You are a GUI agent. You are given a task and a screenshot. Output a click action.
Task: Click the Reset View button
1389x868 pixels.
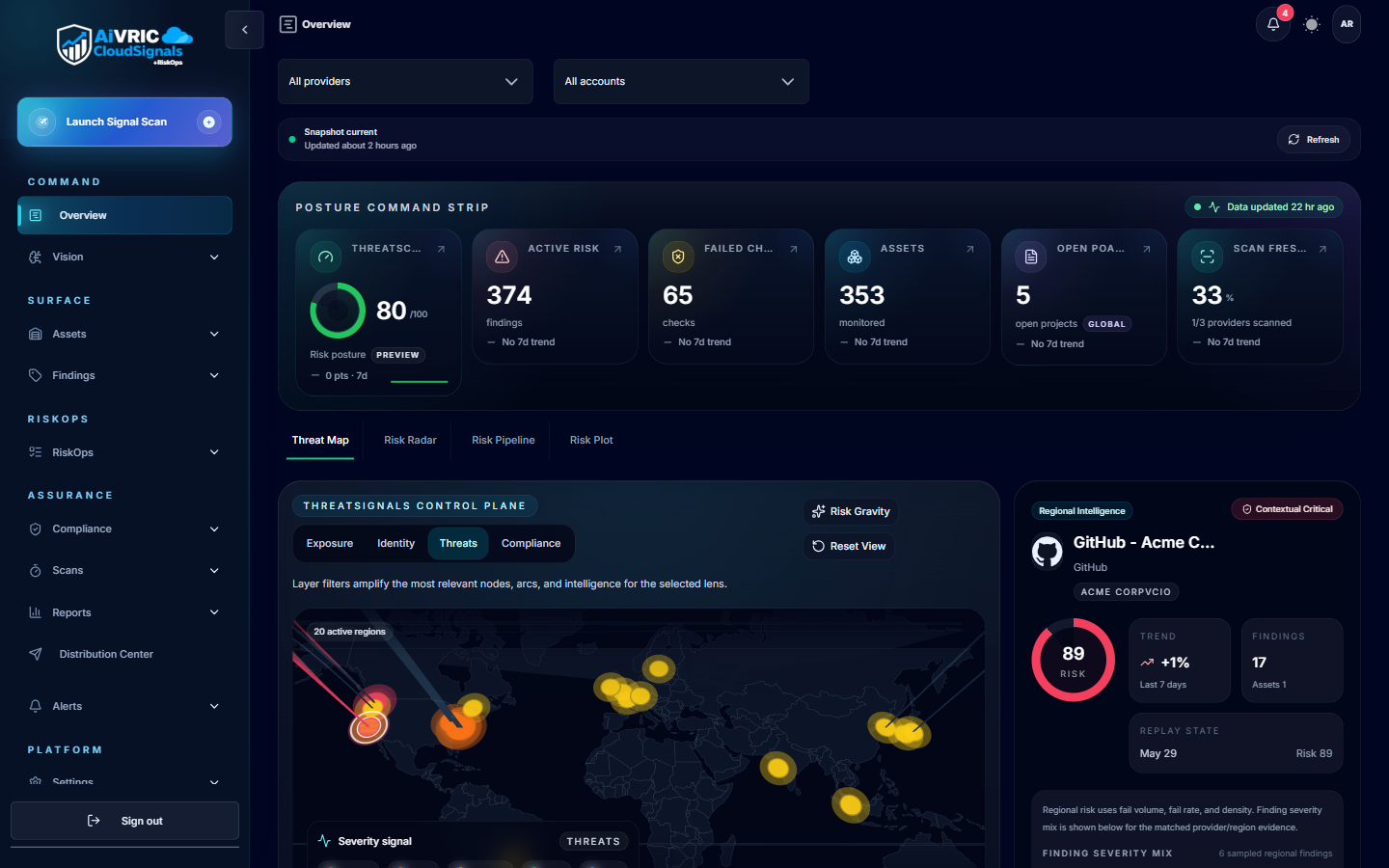849,546
